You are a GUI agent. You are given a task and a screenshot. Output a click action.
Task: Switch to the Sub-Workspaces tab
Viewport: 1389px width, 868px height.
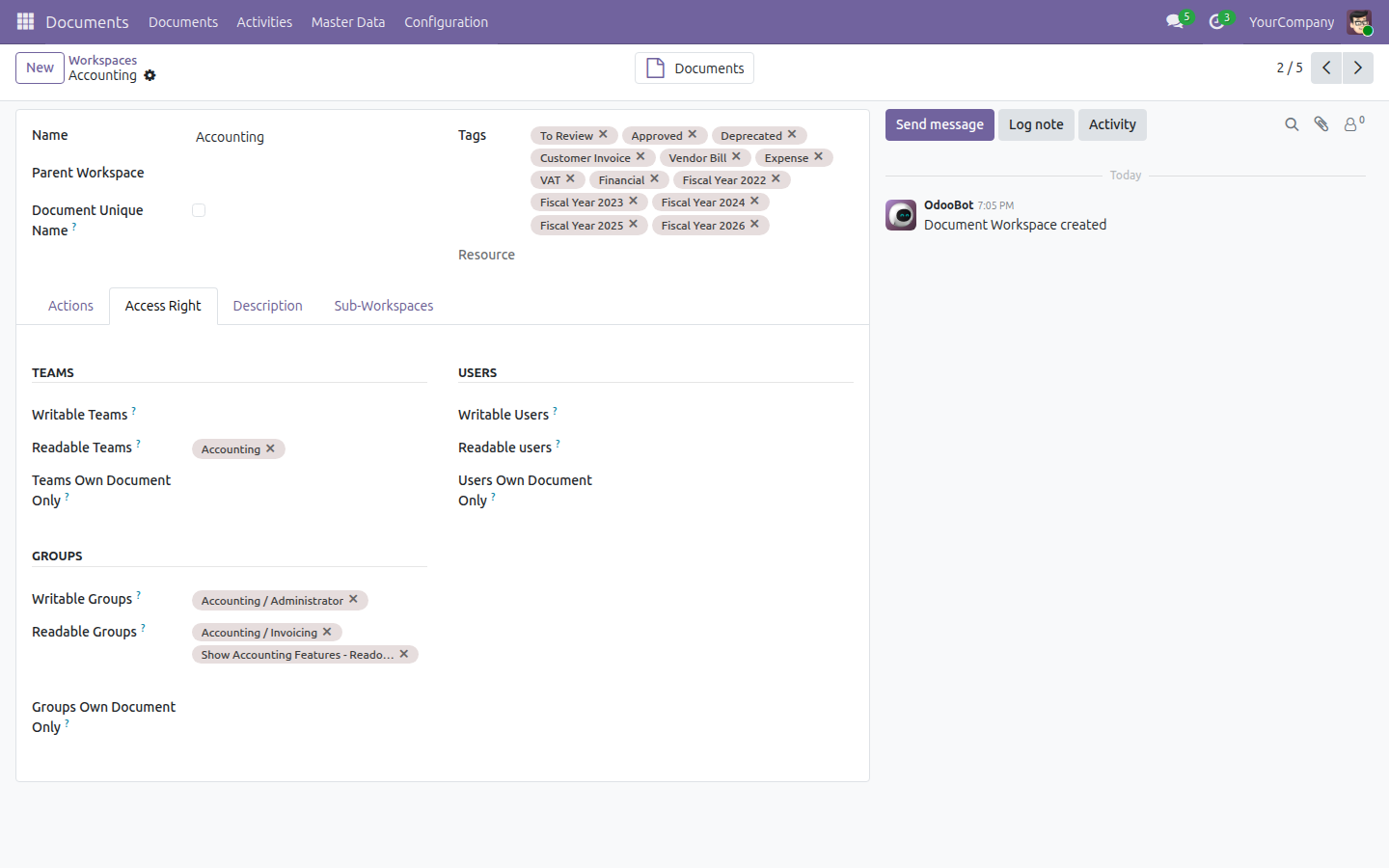[384, 306]
